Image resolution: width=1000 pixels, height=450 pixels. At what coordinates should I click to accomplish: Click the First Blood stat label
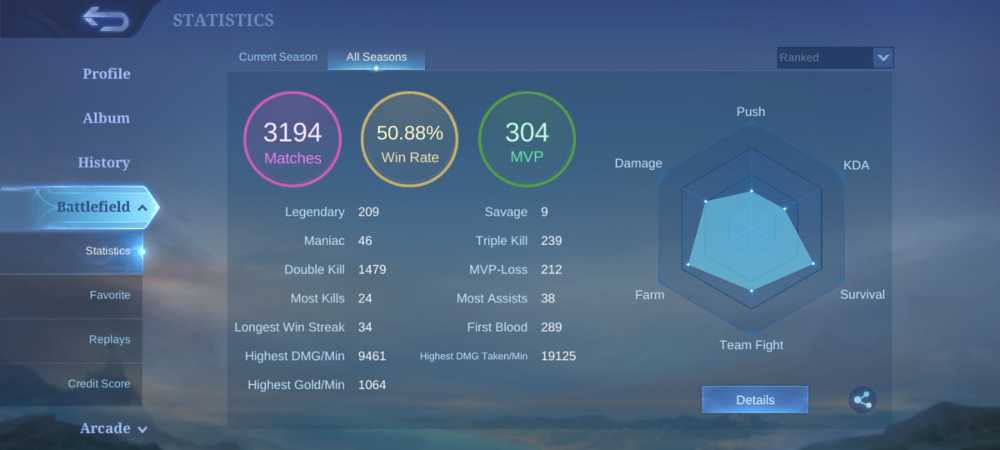[497, 327]
